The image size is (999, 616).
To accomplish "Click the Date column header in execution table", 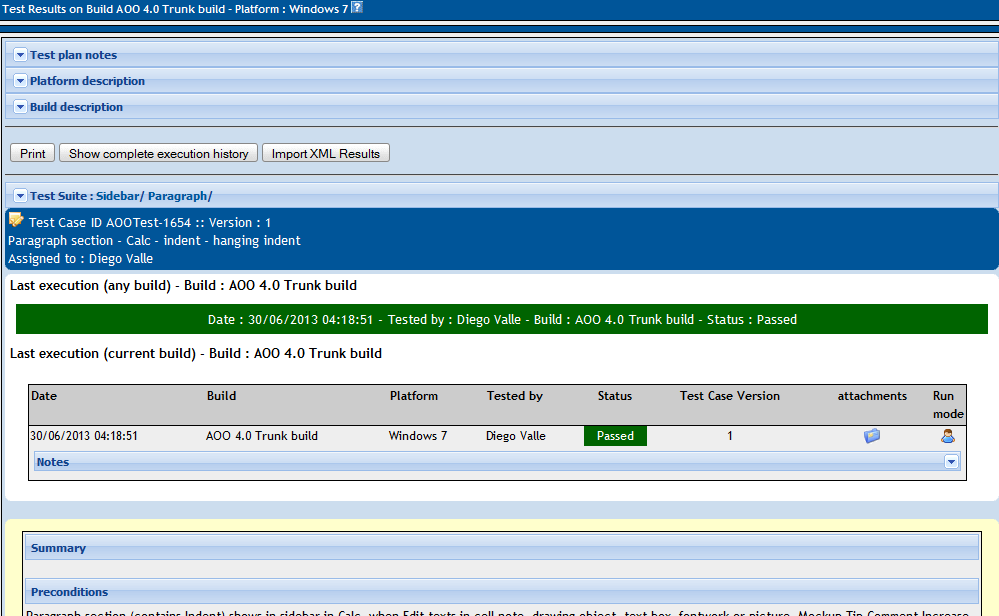I will coord(44,396).
